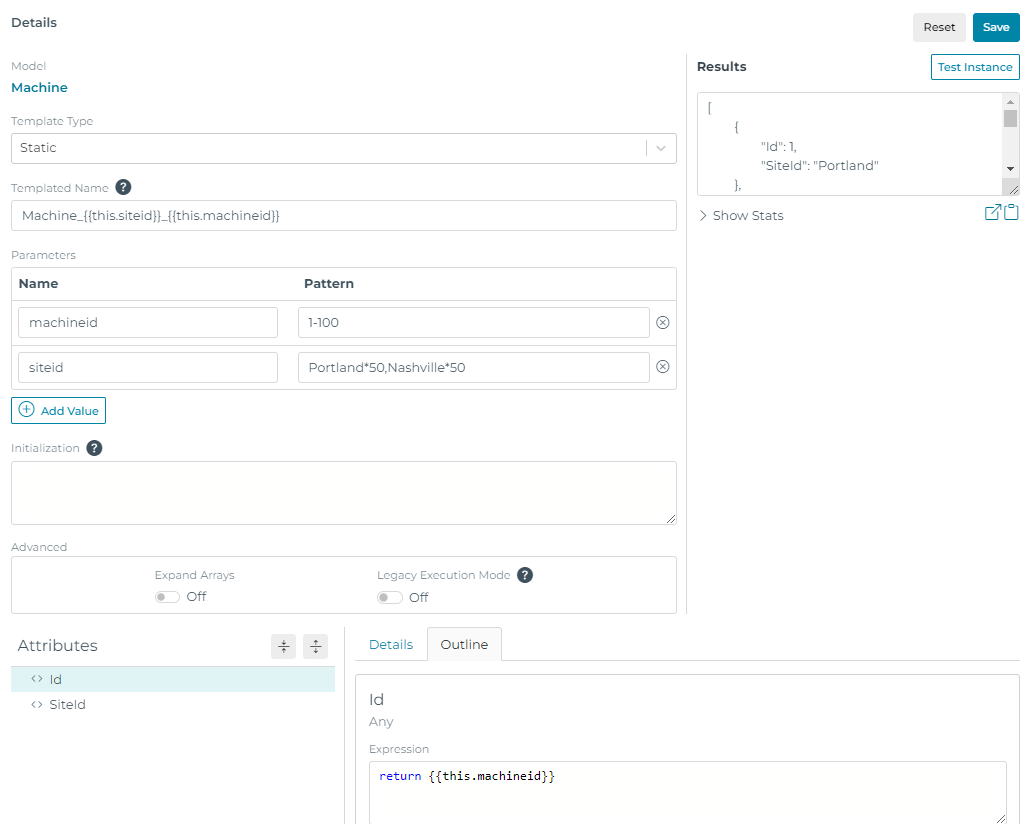Click the siteid name field
The image size is (1027, 824).
click(x=148, y=367)
